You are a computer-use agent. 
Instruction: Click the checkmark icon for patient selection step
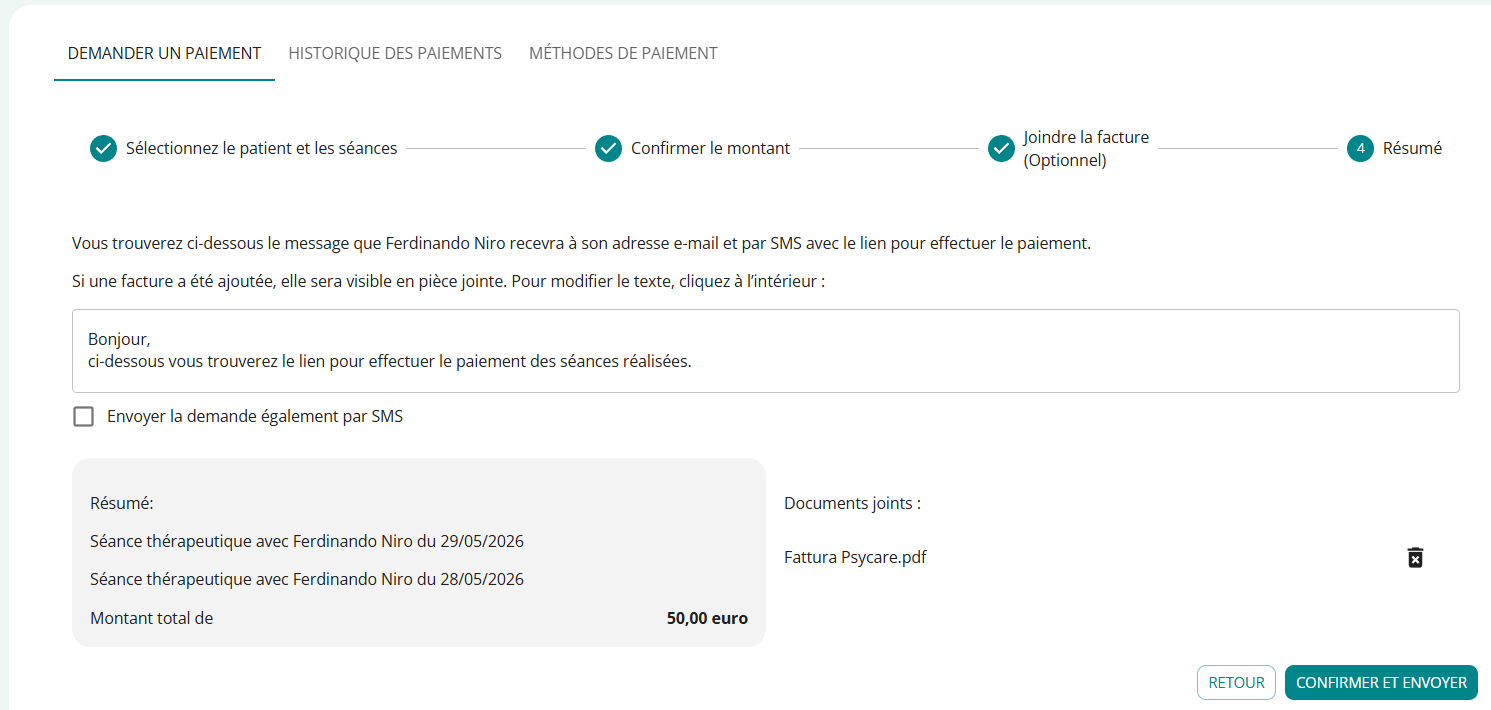[x=104, y=148]
